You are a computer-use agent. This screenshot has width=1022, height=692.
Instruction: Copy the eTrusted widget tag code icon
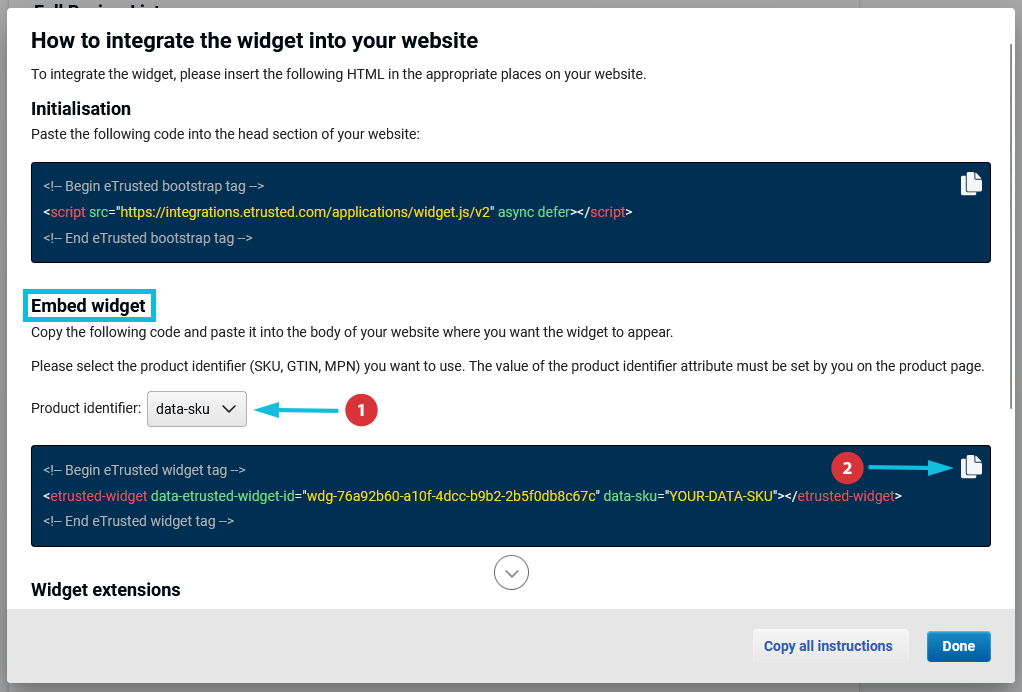point(971,467)
